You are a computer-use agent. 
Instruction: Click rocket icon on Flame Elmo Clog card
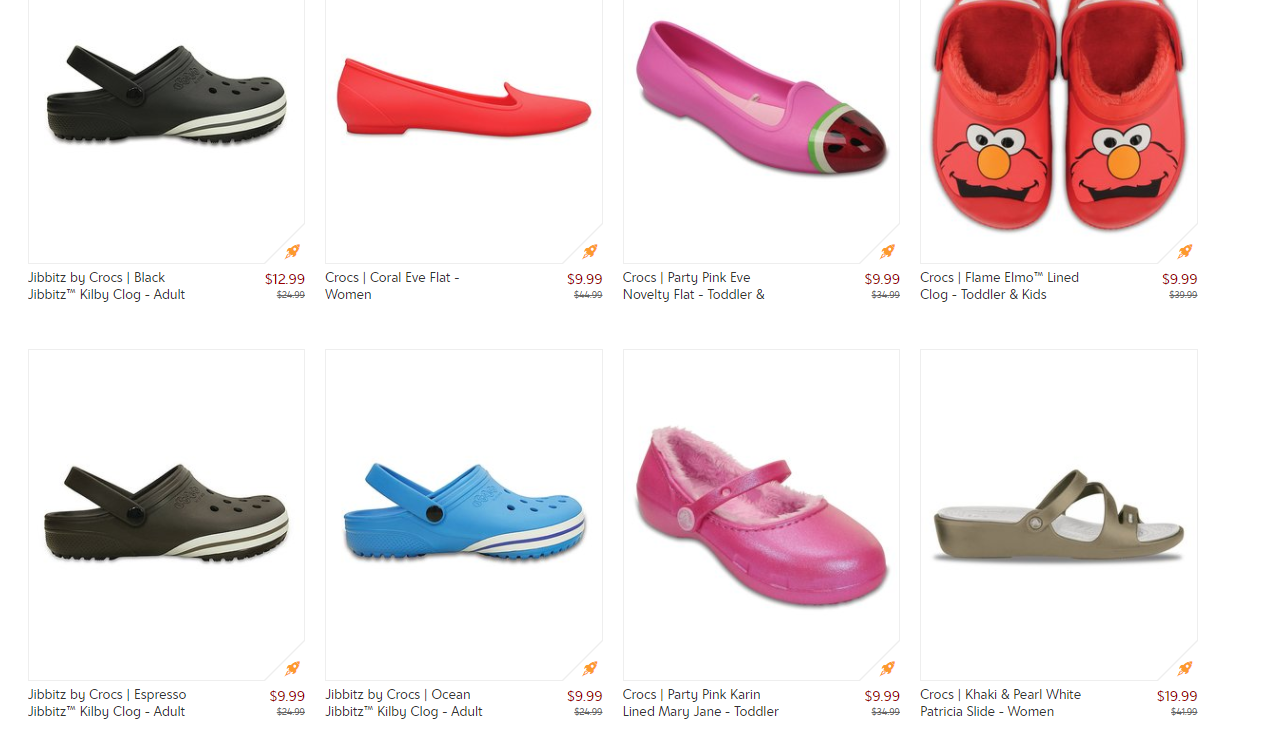pyautogui.click(x=1185, y=251)
